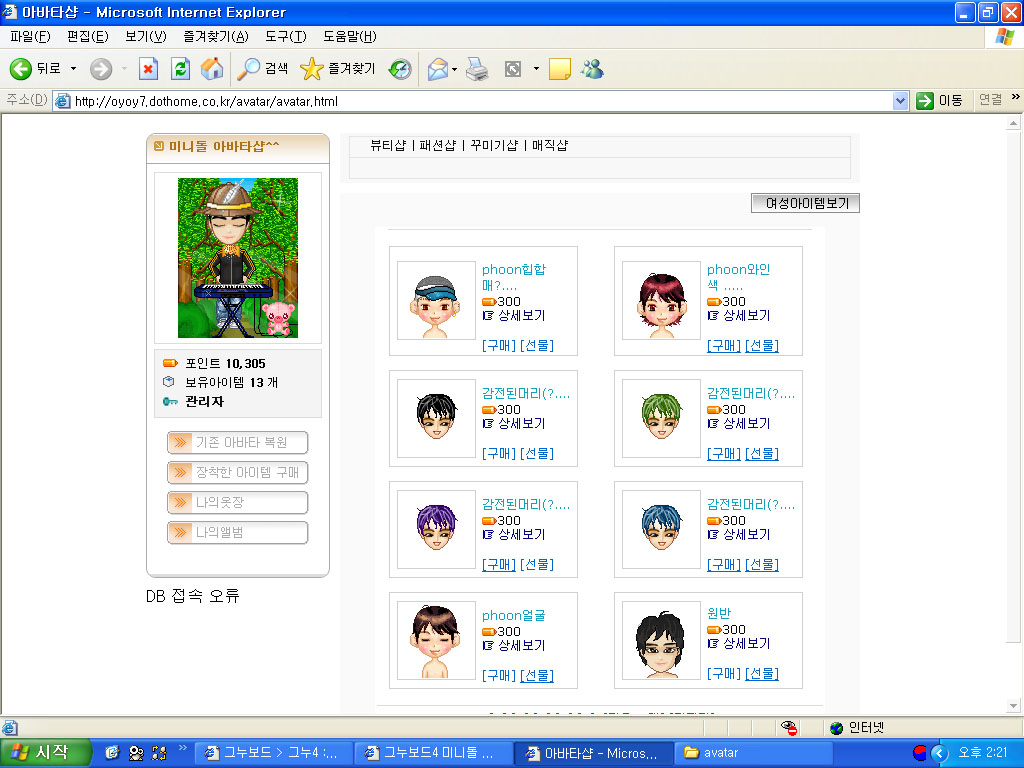Open the Search toolbar button

pyautogui.click(x=263, y=69)
